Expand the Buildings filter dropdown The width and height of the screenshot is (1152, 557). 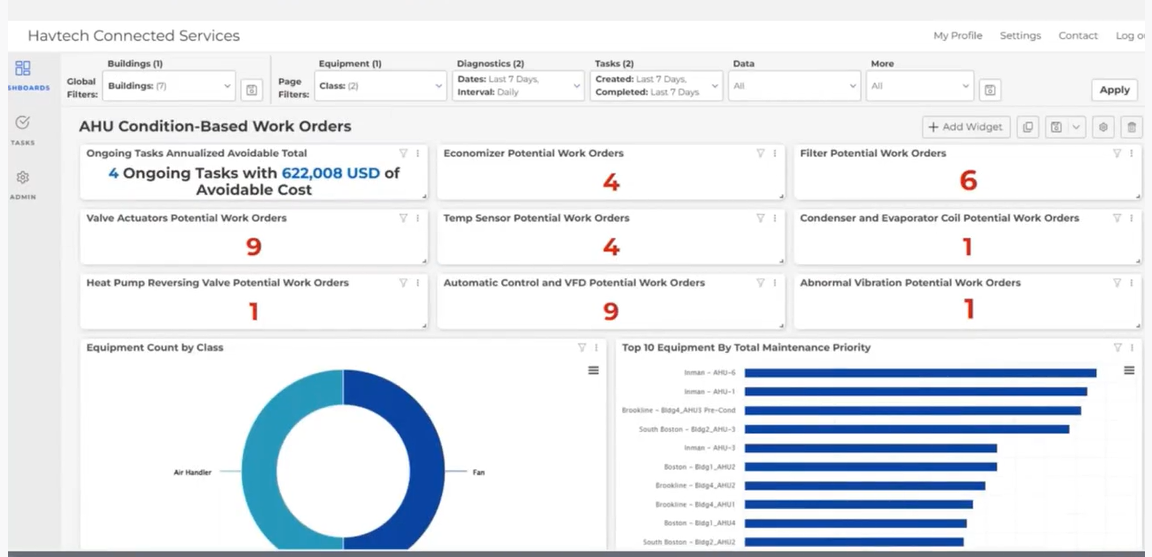169,86
